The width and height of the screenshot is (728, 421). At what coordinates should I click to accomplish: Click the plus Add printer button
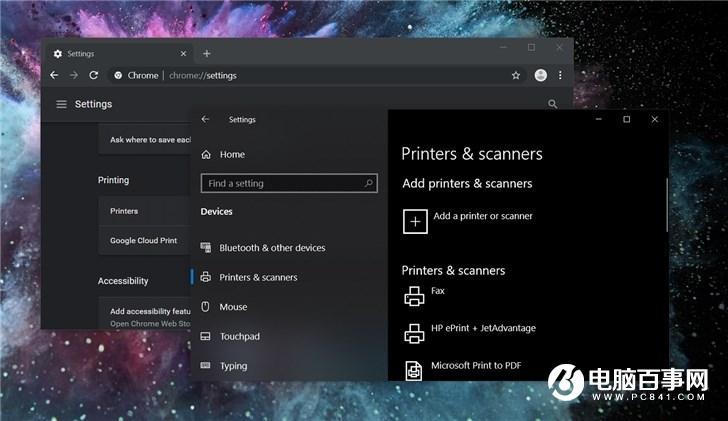(415, 221)
